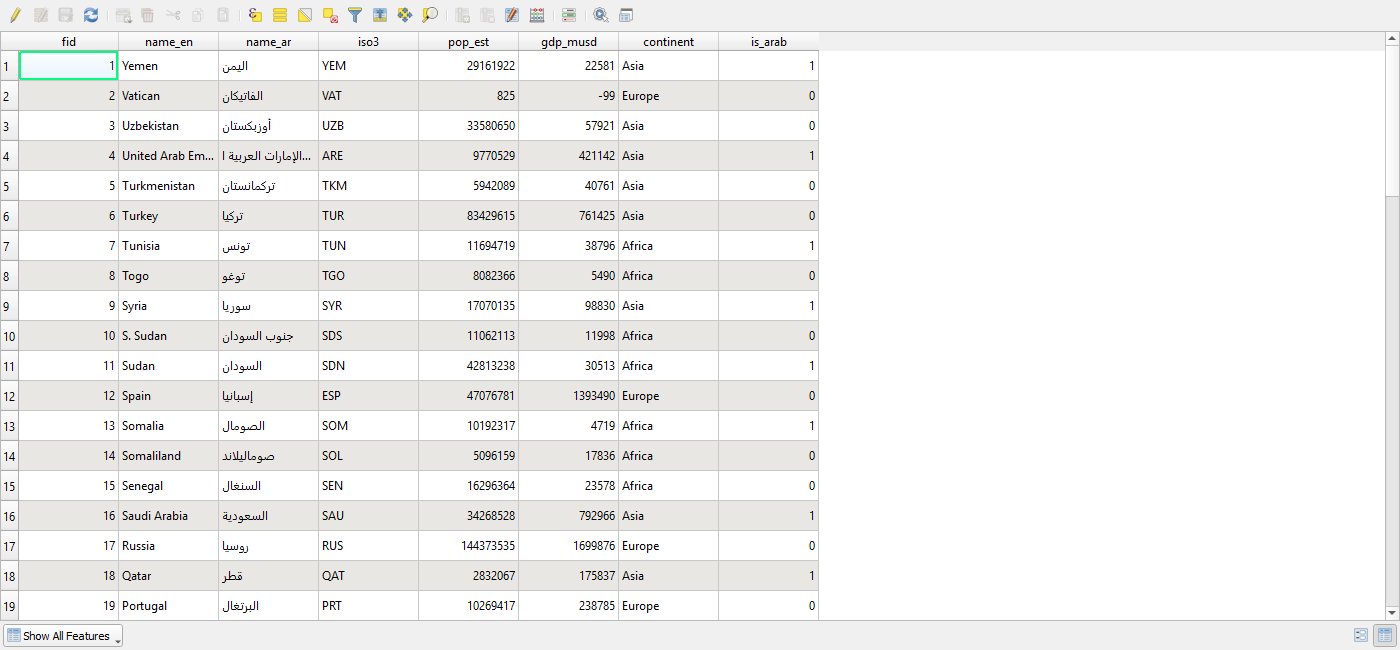Click the Reload the table icon
1400x650 pixels.
(91, 15)
